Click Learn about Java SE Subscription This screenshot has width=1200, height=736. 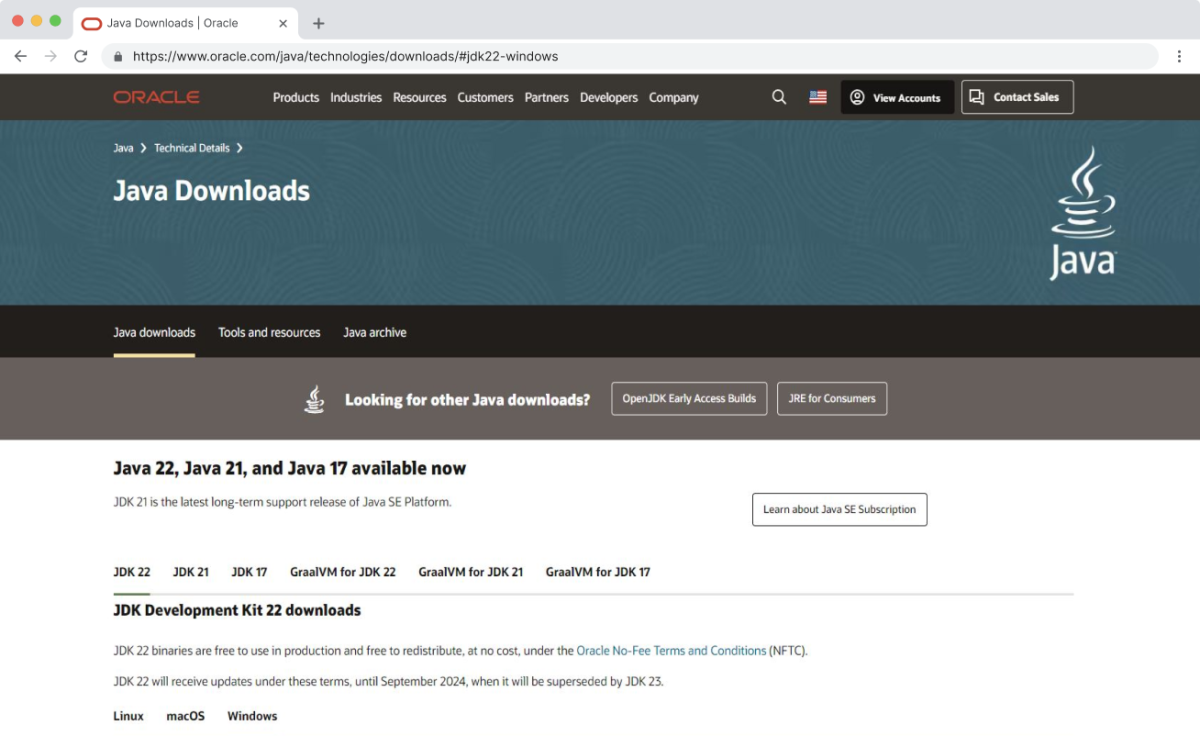tap(839, 509)
